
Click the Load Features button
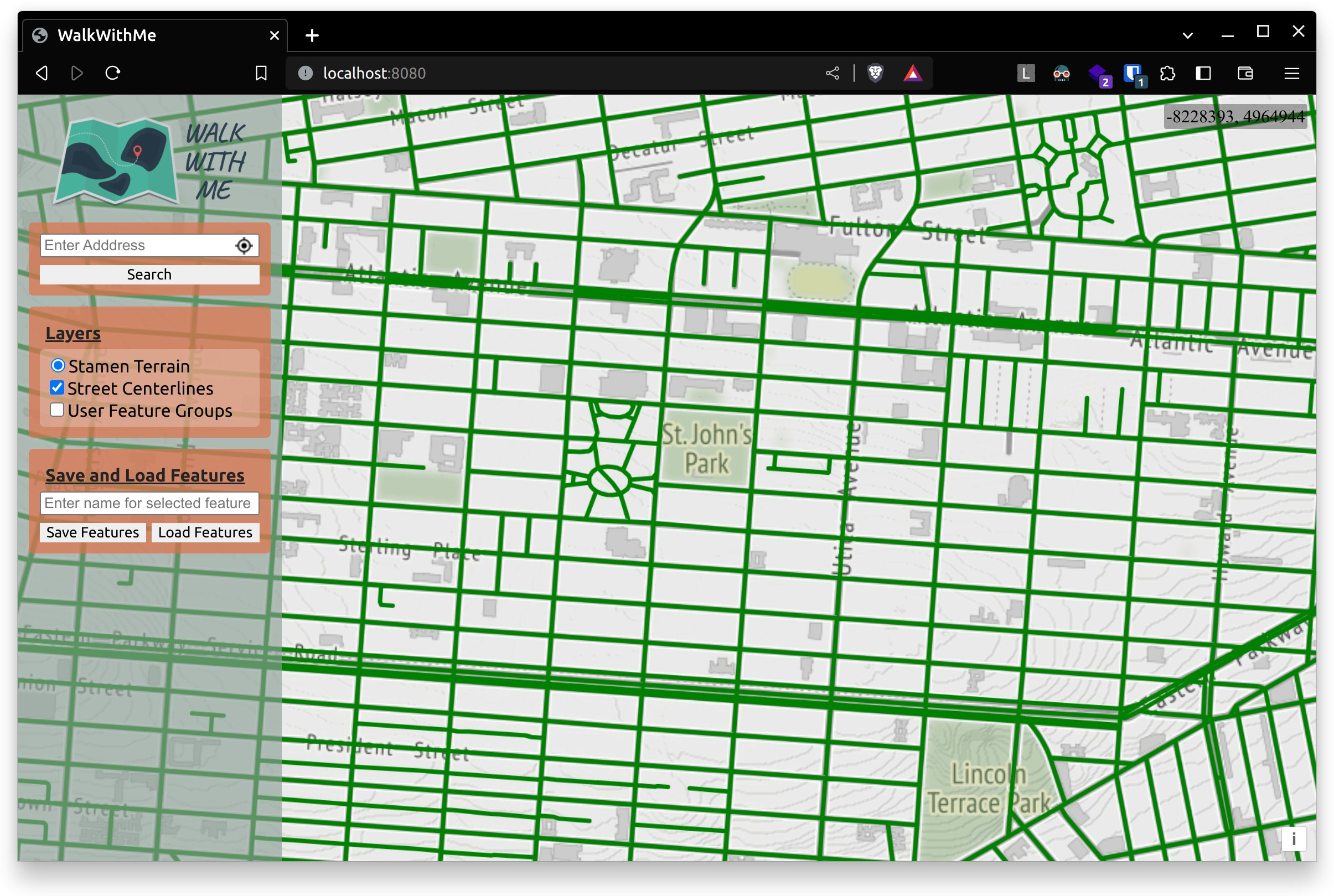pos(205,532)
